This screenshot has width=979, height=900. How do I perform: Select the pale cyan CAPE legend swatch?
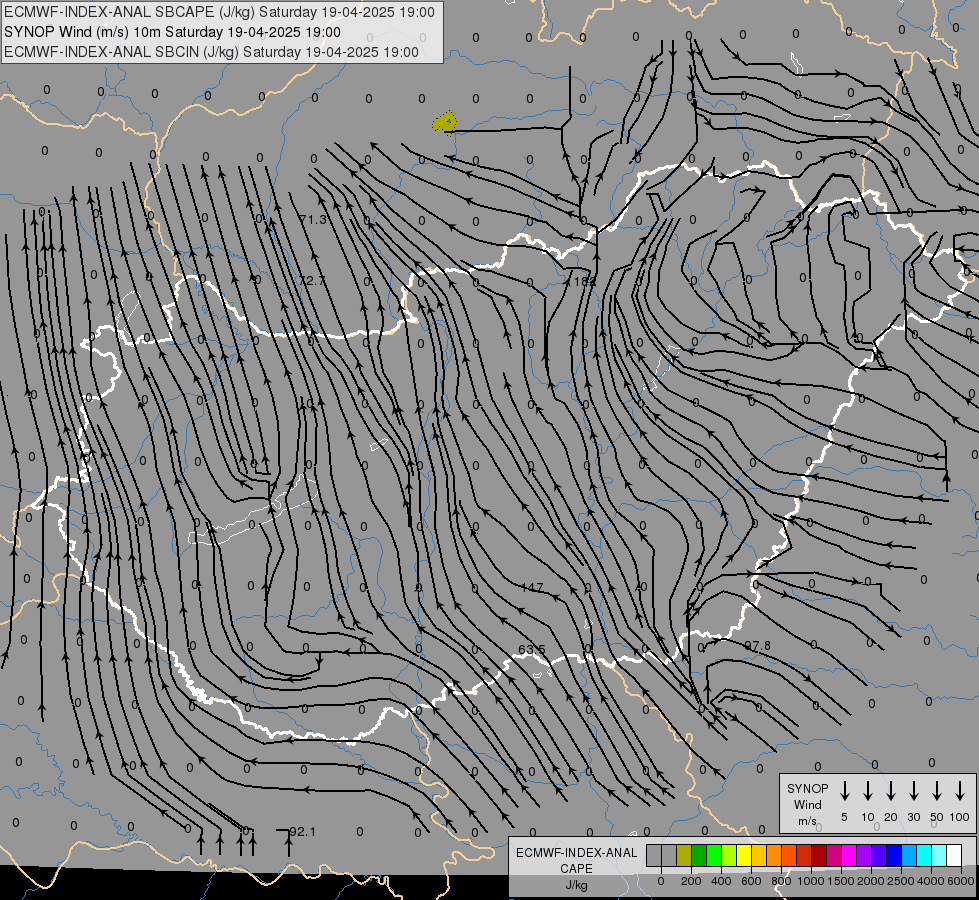tap(939, 855)
